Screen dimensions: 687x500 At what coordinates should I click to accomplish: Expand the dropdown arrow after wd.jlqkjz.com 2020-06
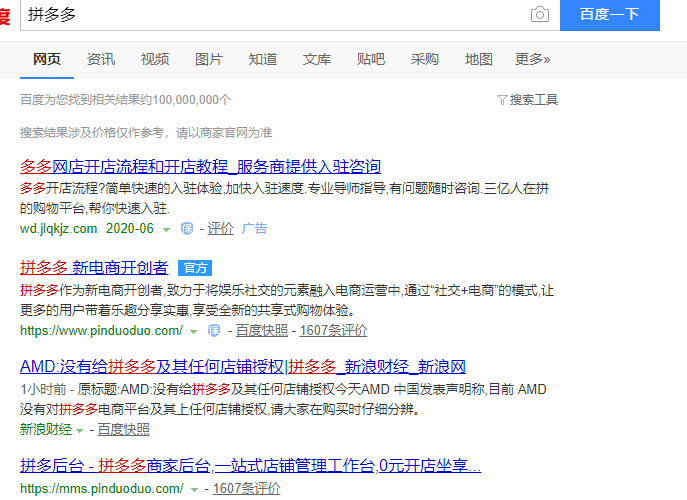tap(166, 230)
